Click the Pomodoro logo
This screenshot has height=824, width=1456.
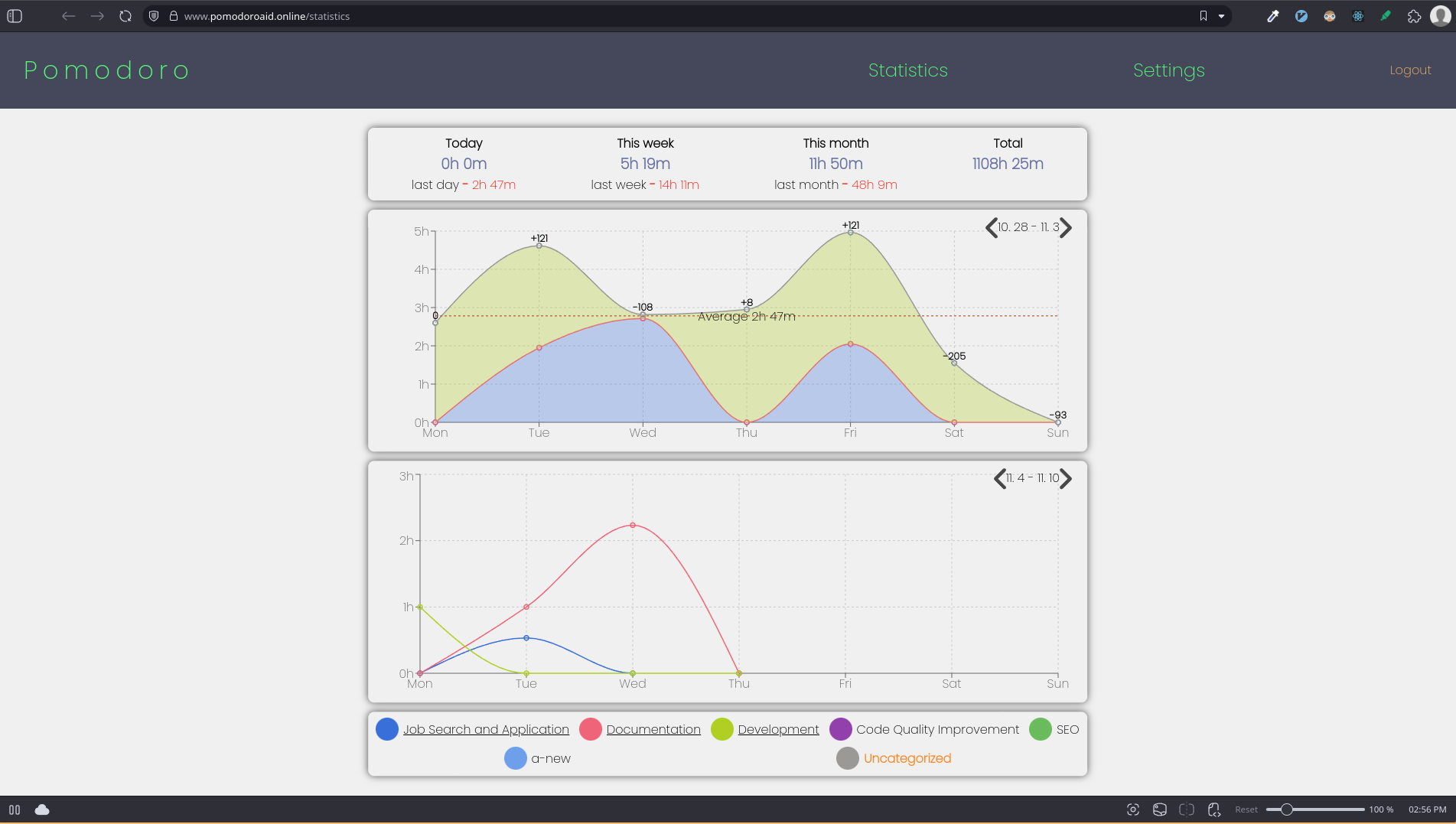[x=107, y=70]
